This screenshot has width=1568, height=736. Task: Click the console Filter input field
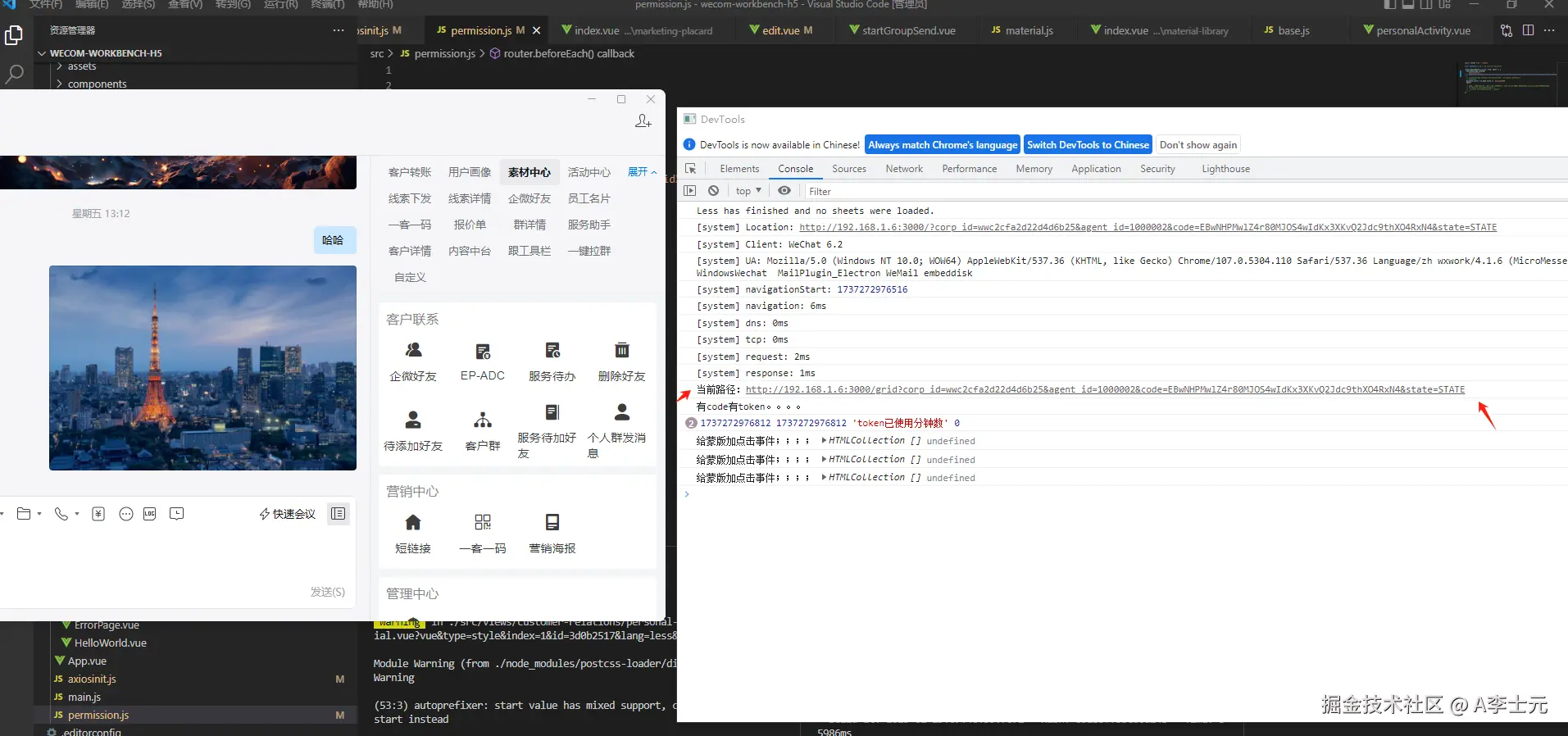tap(1184, 191)
